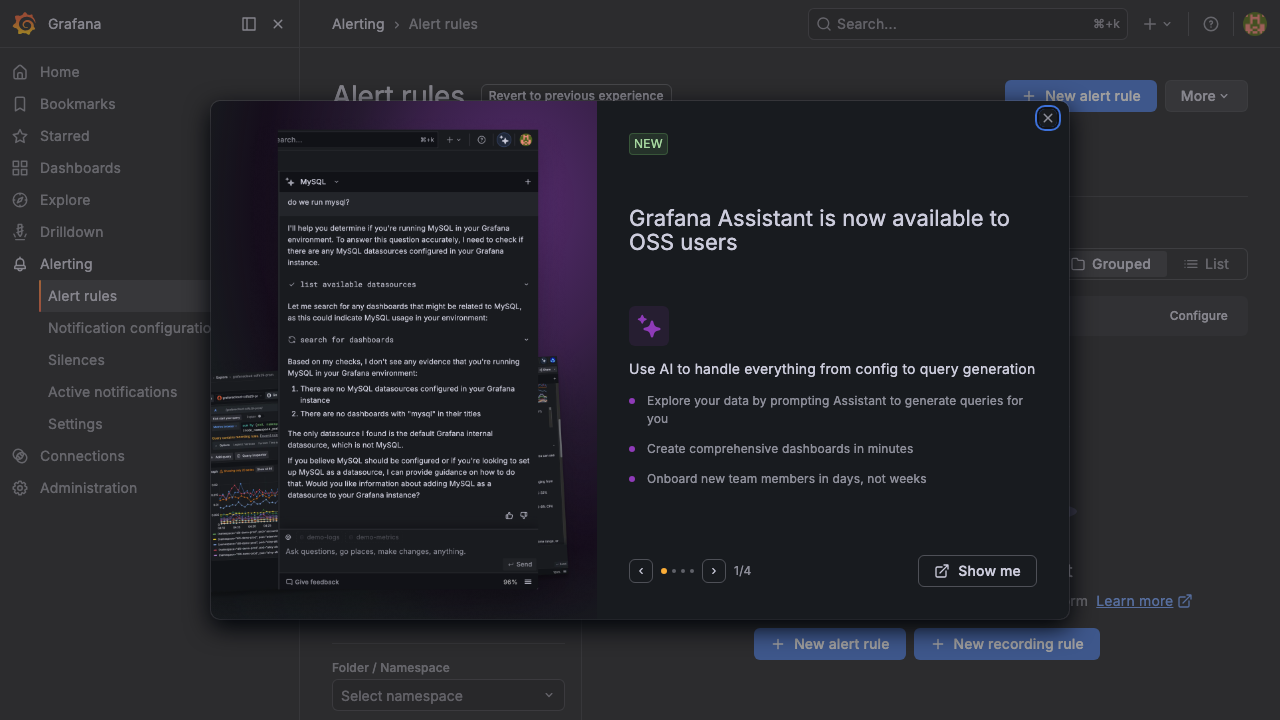Select Alerting in the sidebar

click(x=66, y=264)
